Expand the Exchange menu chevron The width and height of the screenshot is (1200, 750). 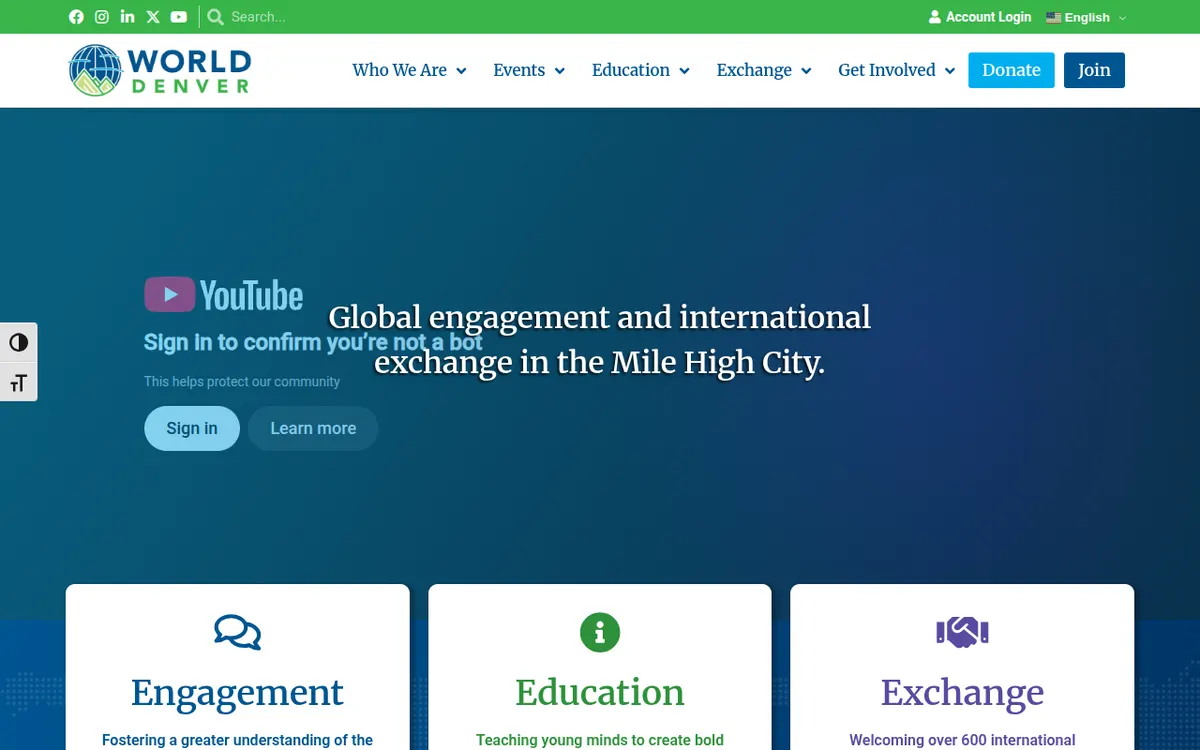click(x=806, y=71)
